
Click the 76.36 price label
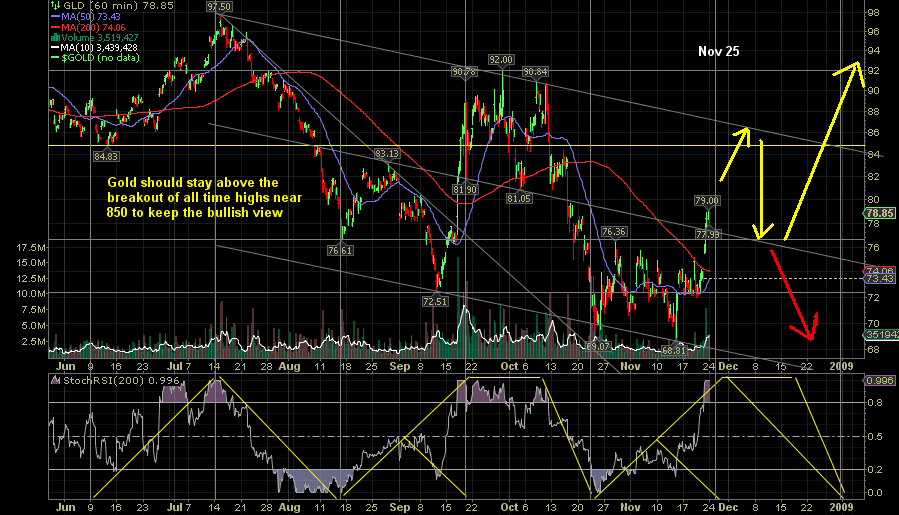point(614,232)
